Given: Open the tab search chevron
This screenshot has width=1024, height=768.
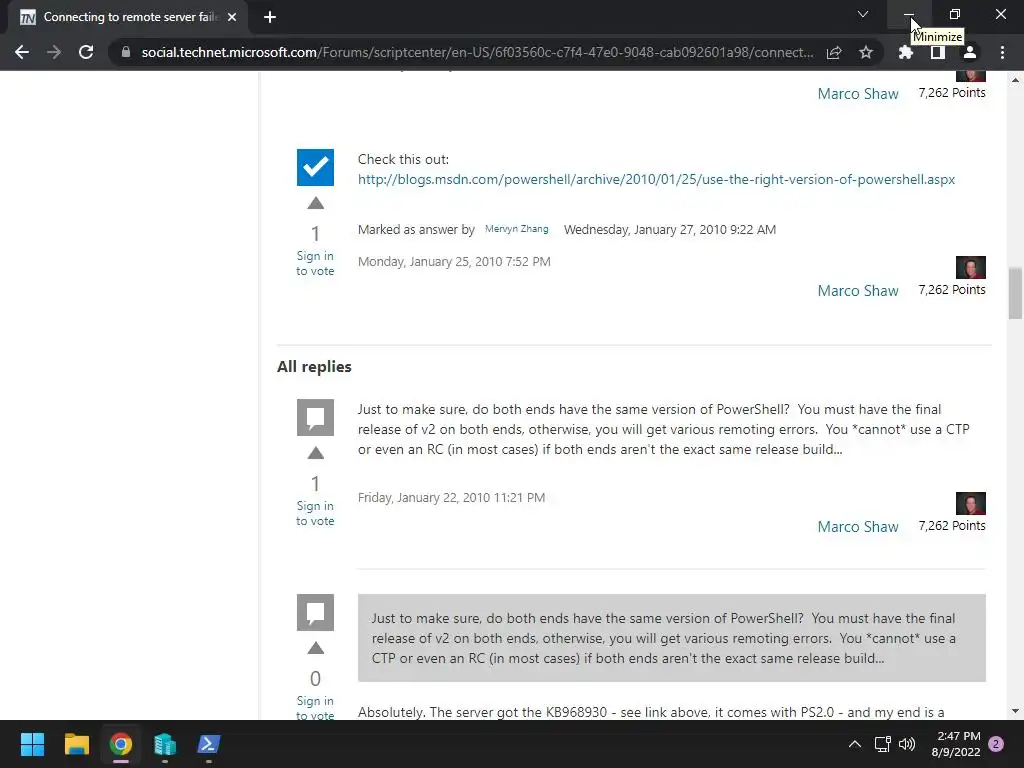Looking at the screenshot, I should [863, 14].
